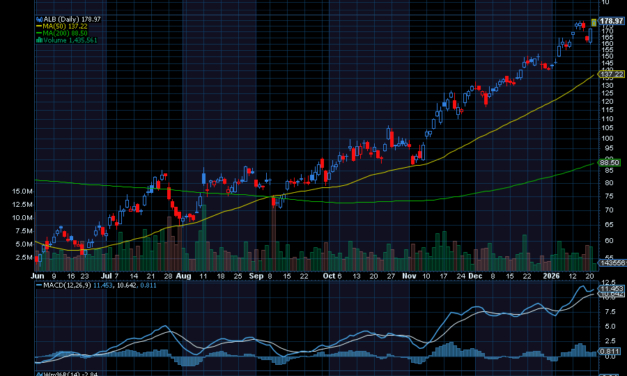Click the 2.5M volume axis label
The height and width of the screenshot is (376, 627).
pyautogui.click(x=24, y=257)
